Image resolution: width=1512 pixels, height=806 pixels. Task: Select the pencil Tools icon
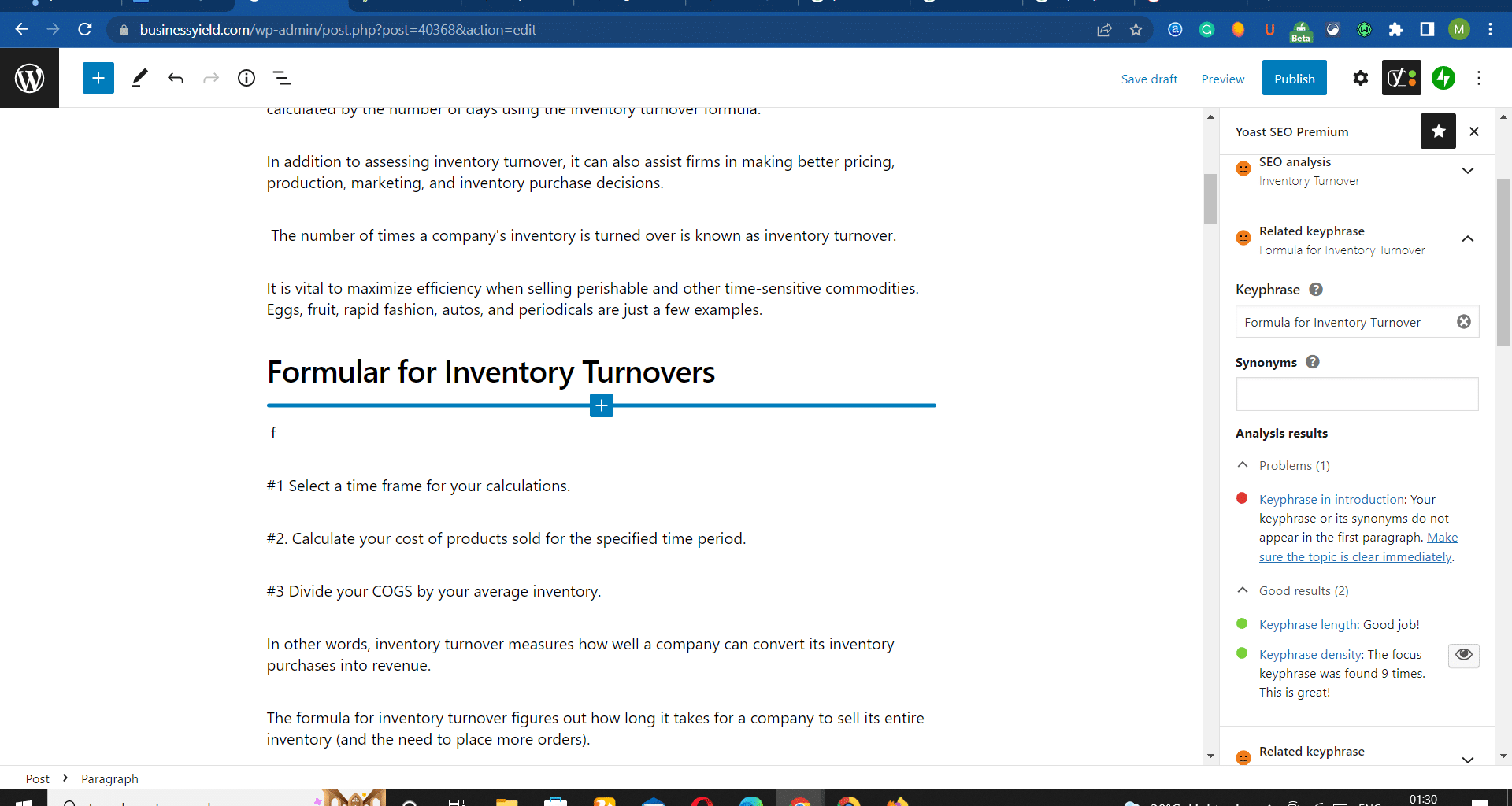click(139, 78)
